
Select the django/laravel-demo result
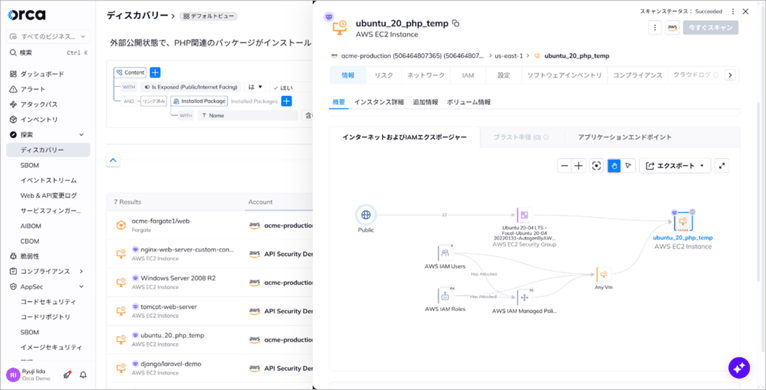(x=210, y=368)
